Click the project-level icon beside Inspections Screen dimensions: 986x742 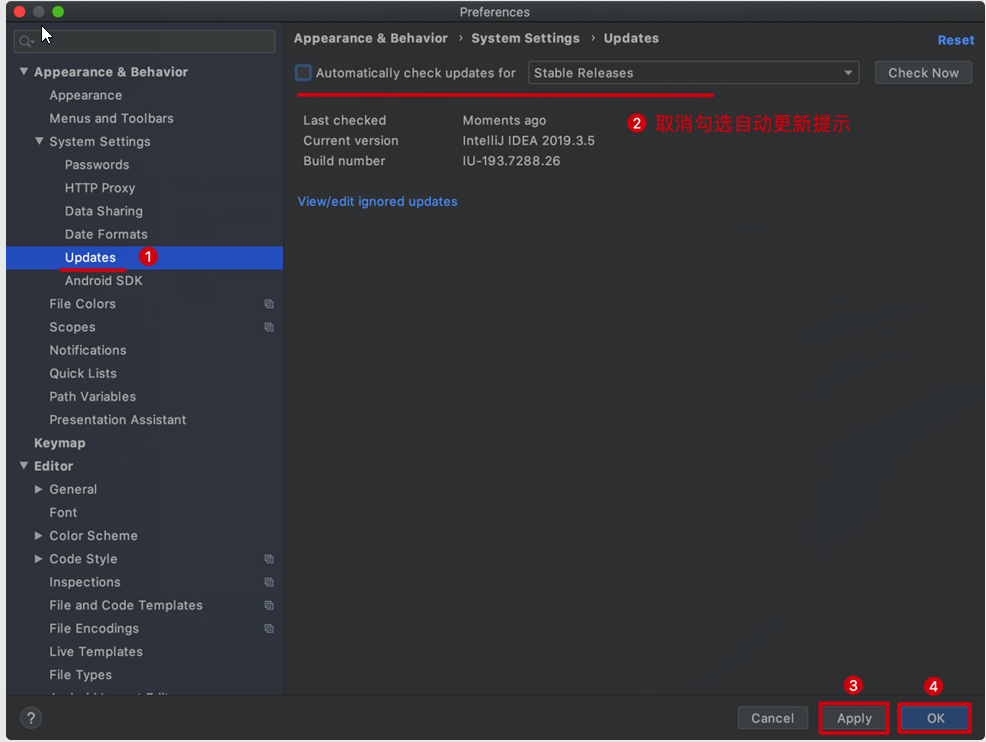click(269, 582)
